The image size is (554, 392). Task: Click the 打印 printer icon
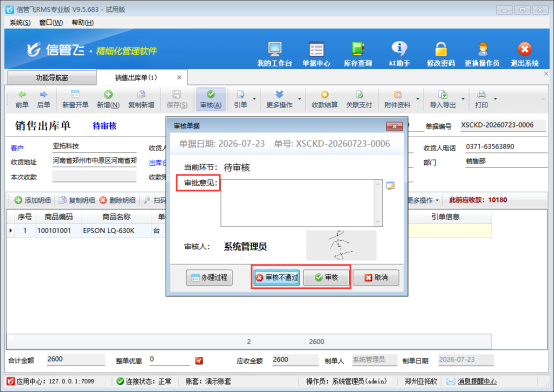click(x=481, y=99)
